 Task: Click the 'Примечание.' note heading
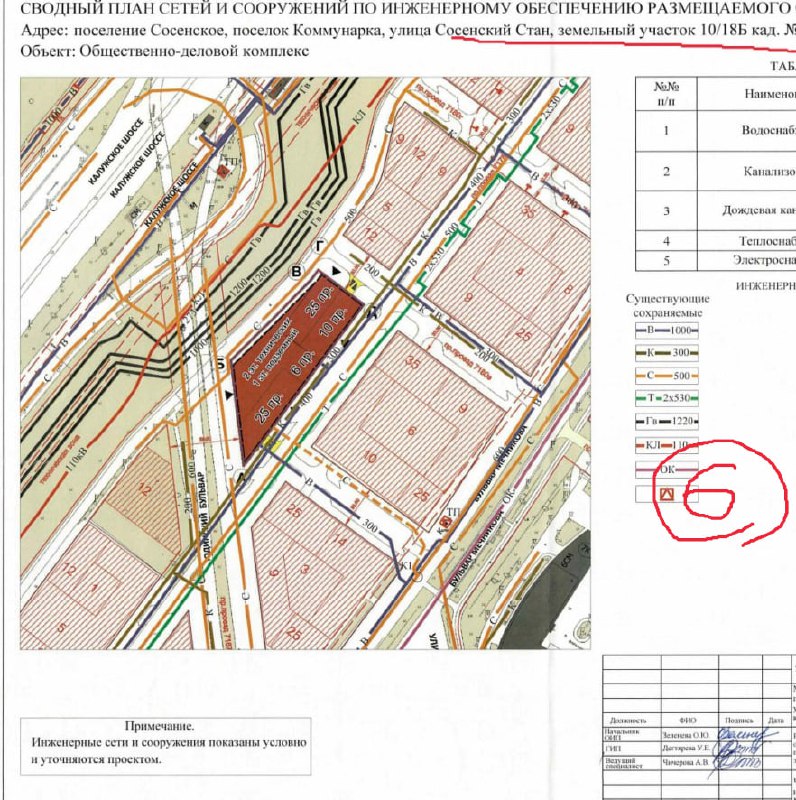tap(159, 726)
